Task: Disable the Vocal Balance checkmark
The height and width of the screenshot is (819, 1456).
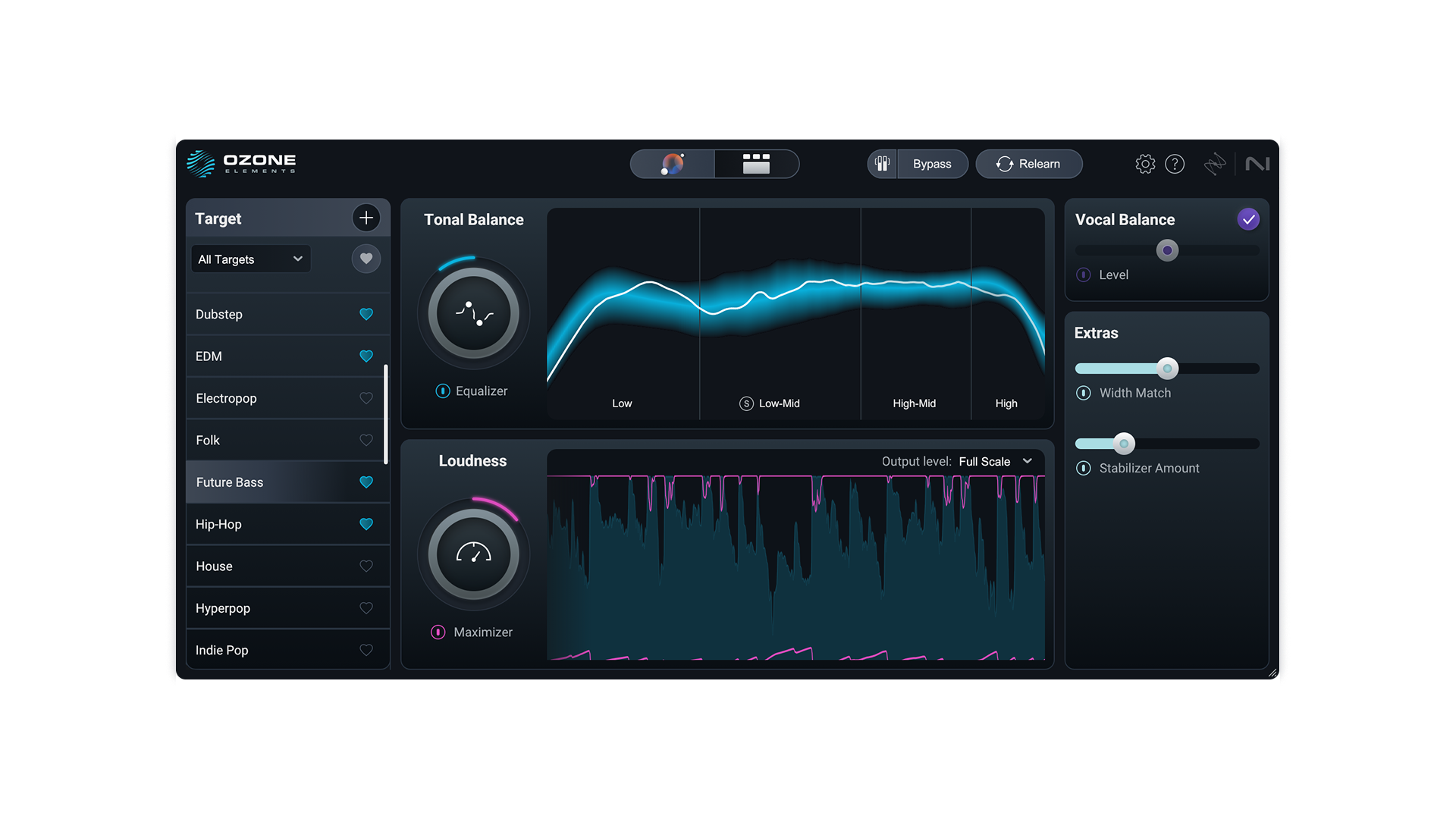Action: (1248, 219)
